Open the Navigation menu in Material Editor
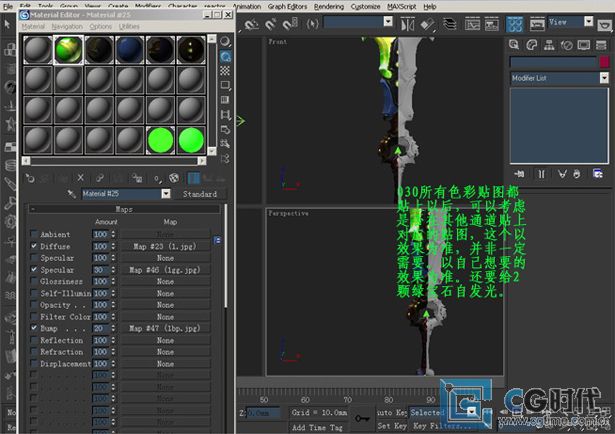 pos(67,26)
